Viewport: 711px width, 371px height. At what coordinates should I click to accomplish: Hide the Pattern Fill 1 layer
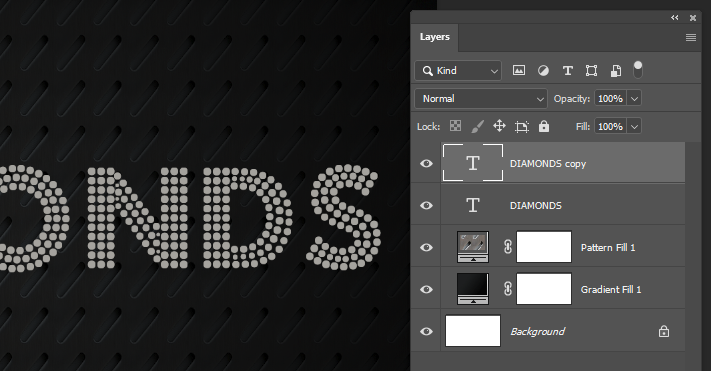[426, 247]
